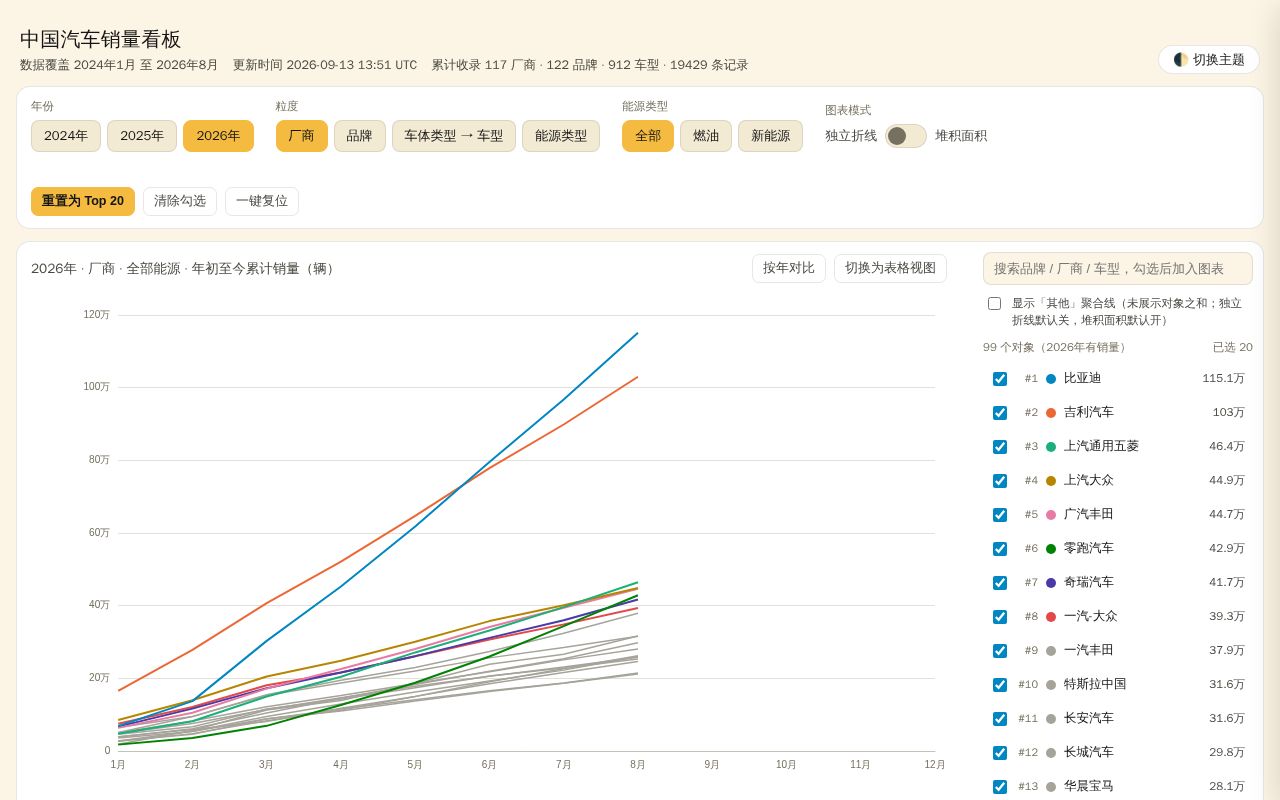Image resolution: width=1280 pixels, height=800 pixels.
Task: Click 堆积面积 mode label
Action: pyautogui.click(x=961, y=136)
